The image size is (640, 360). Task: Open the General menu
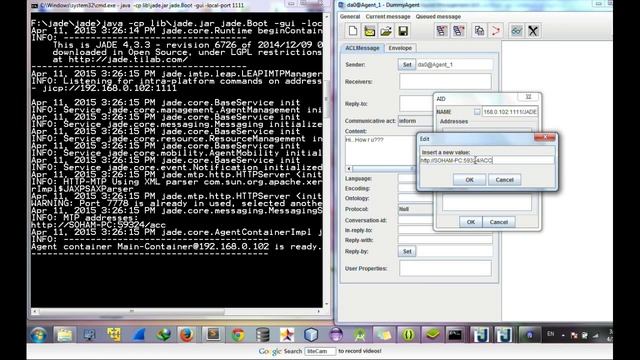(350, 17)
